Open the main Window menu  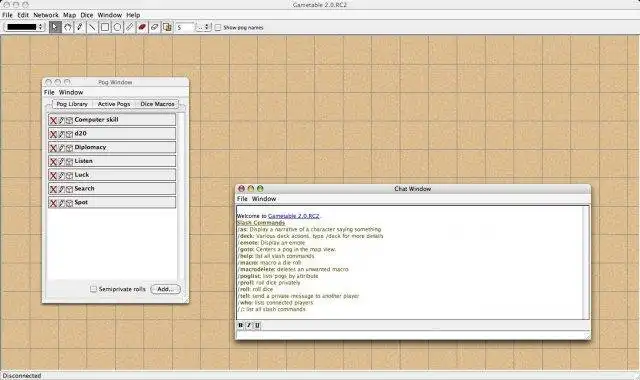point(109,15)
